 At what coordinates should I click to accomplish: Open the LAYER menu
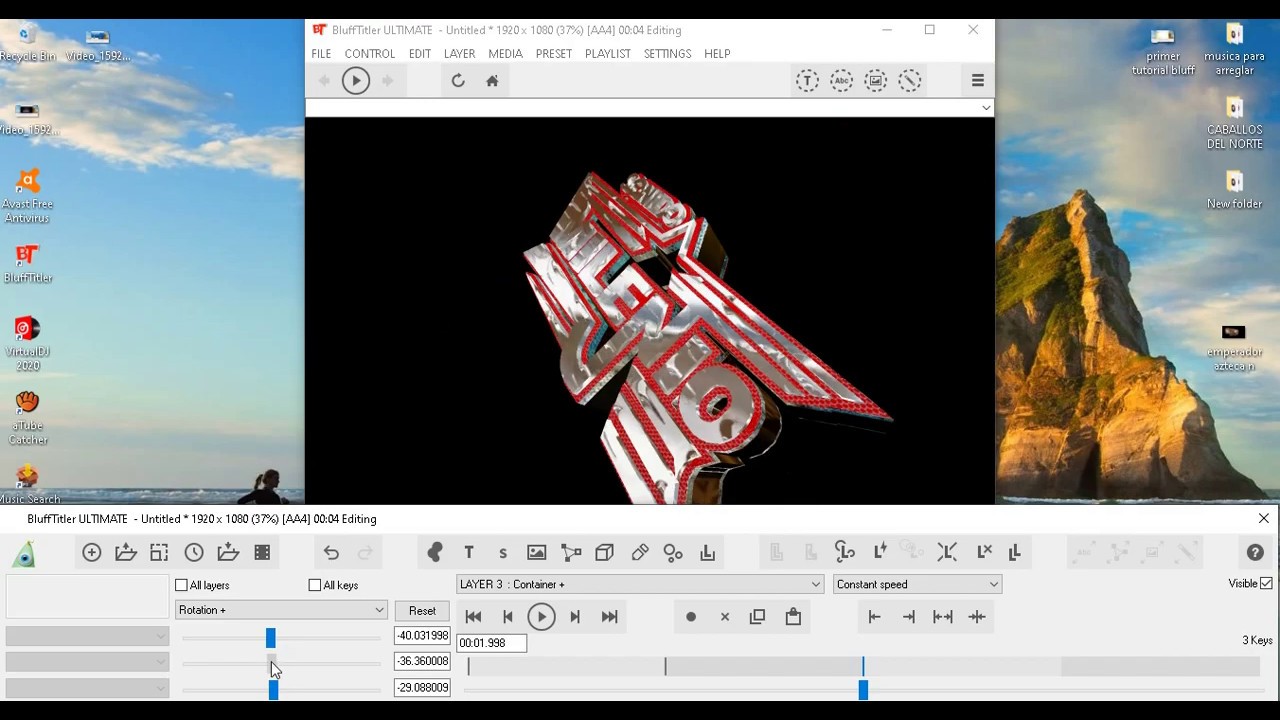click(460, 54)
